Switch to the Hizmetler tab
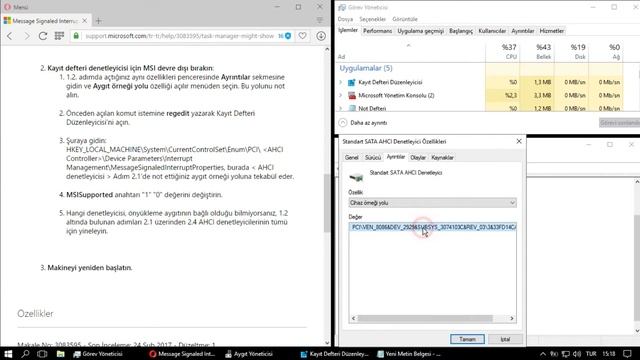Viewport: 640px width, 360px height. coord(551,31)
